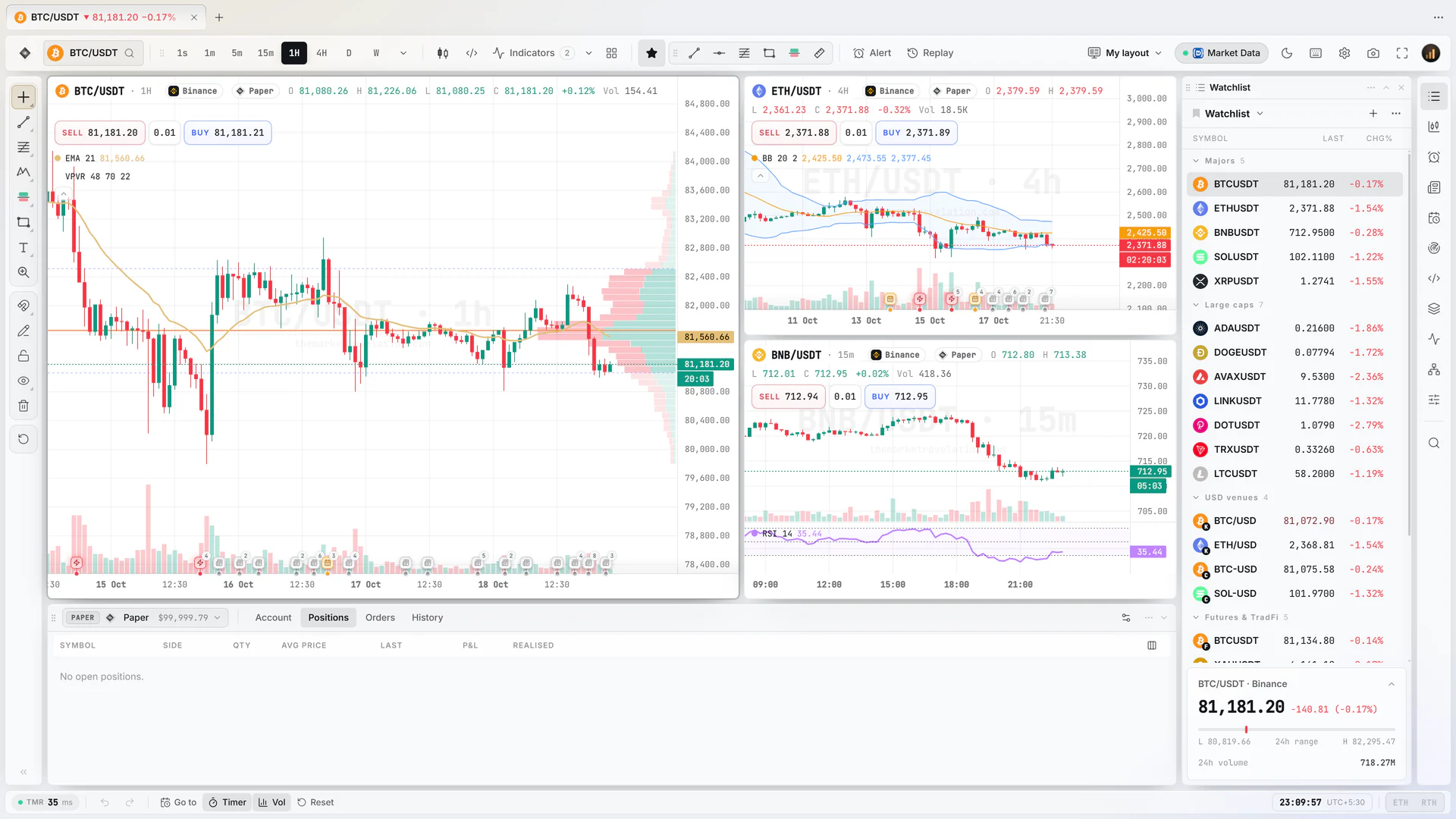Click the BTC/USDT symbol search field
The image size is (1456, 819).
92,53
